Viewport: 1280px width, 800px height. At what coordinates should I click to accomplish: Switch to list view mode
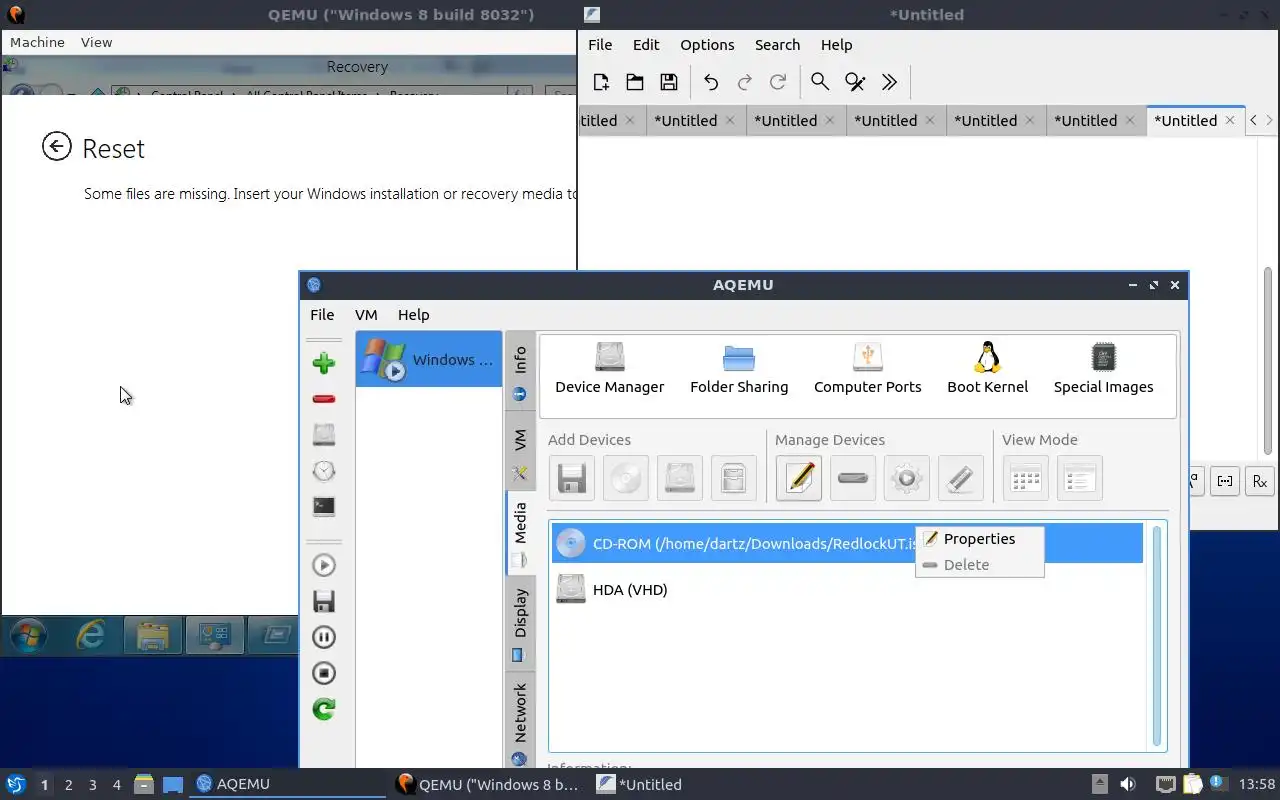pos(1079,478)
